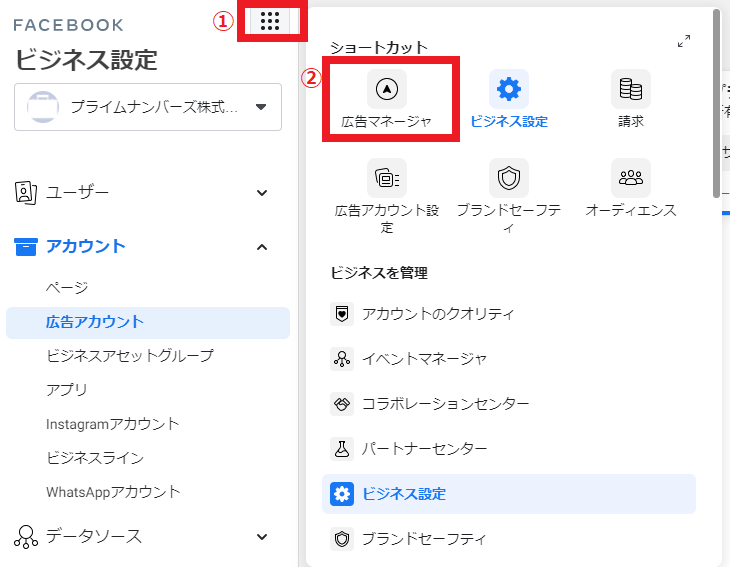Expand the shortcuts panel with arrows icon

(x=683, y=41)
